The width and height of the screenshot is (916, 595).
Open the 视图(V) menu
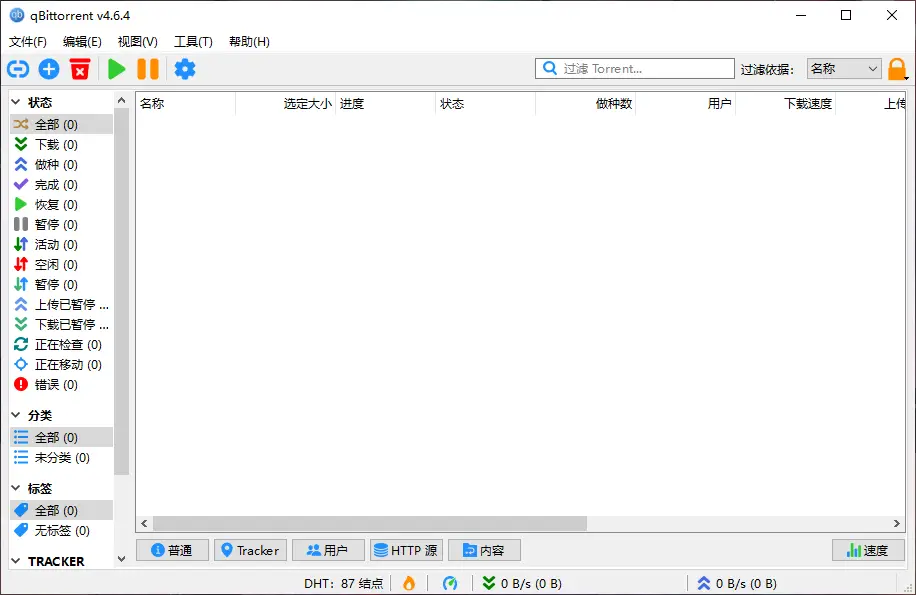(137, 42)
